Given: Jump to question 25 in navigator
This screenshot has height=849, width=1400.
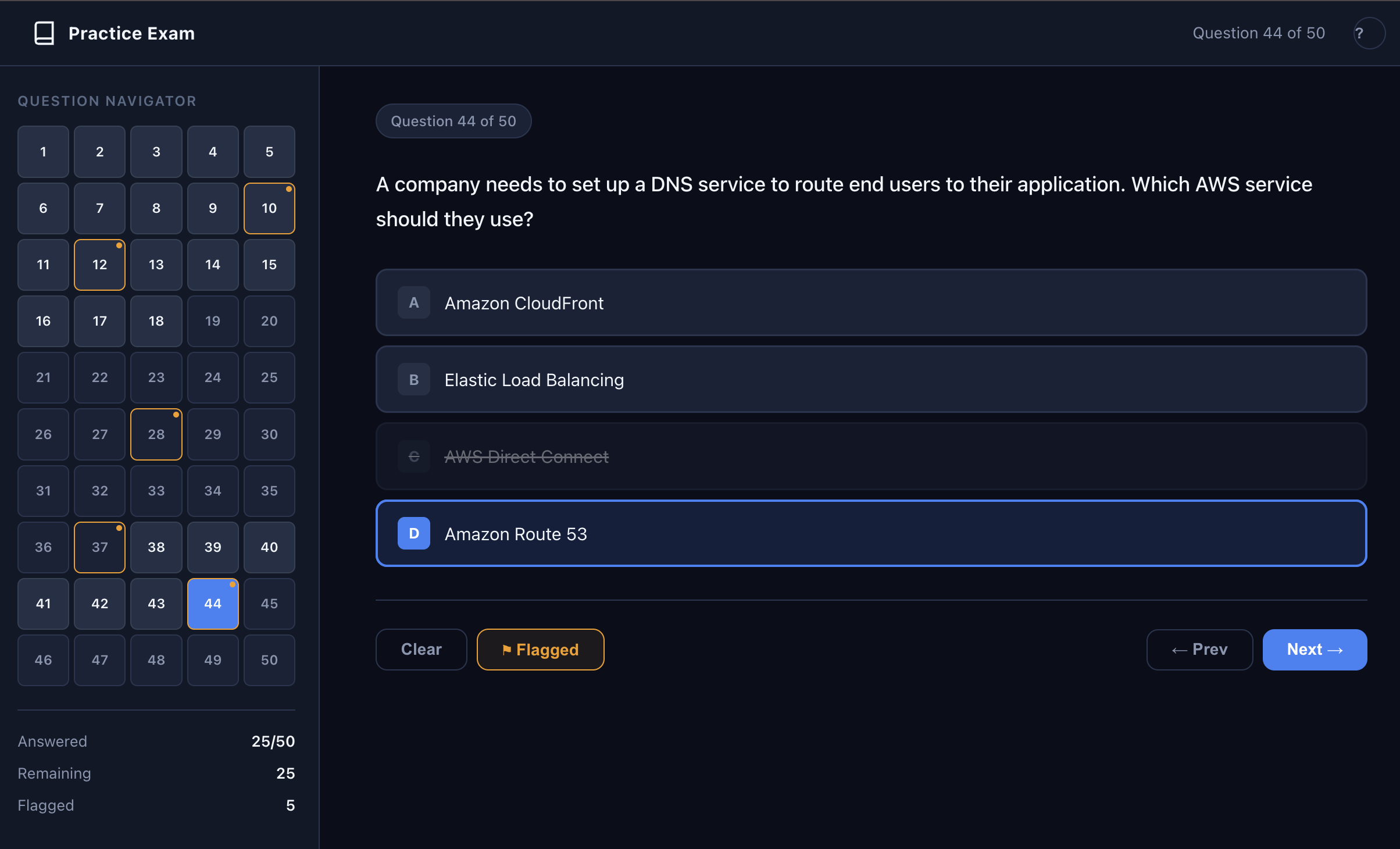Looking at the screenshot, I should coord(269,377).
